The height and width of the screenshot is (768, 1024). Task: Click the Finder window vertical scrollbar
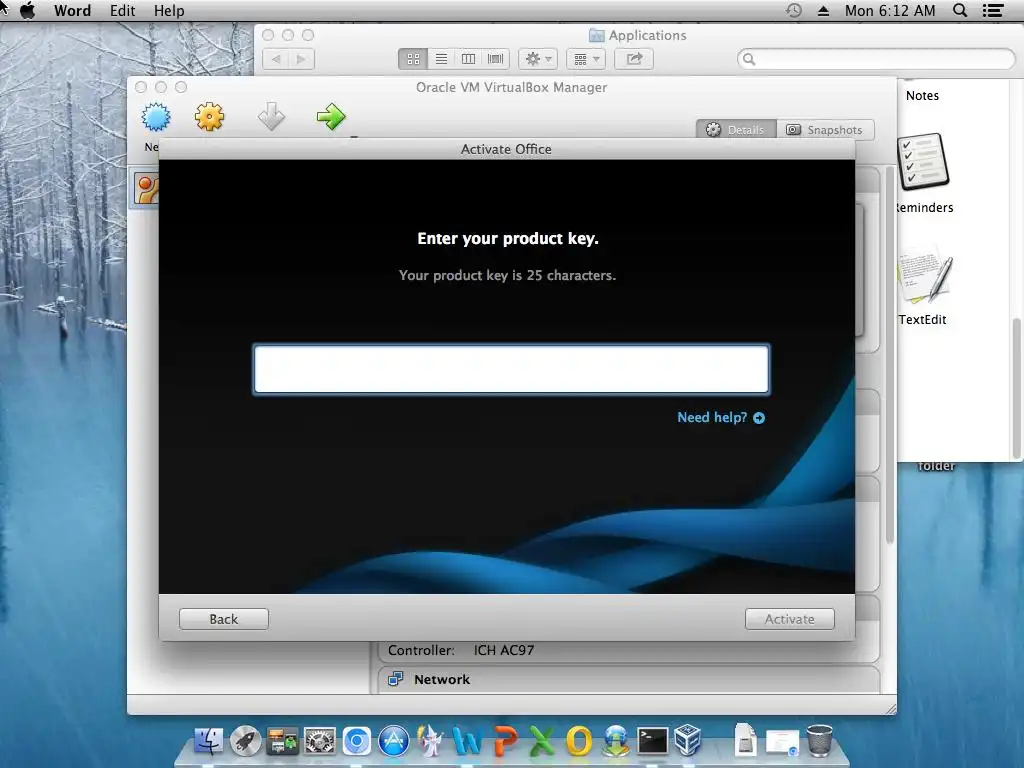click(x=1017, y=387)
